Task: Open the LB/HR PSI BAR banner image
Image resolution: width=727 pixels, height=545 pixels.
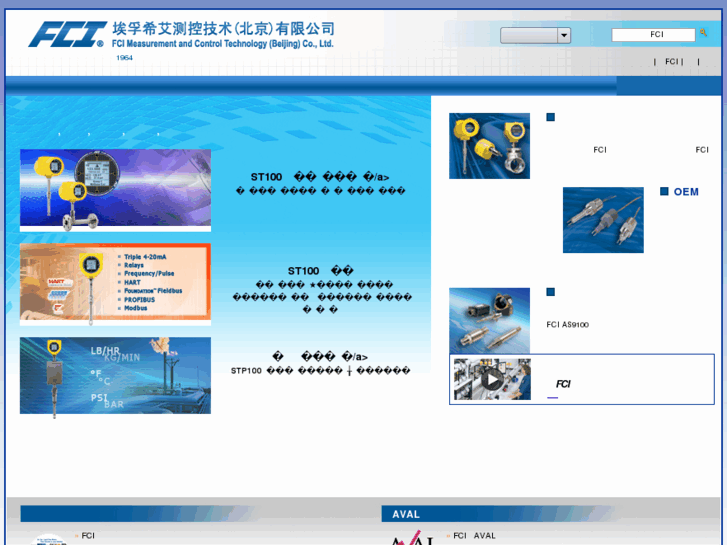Action: coord(115,377)
